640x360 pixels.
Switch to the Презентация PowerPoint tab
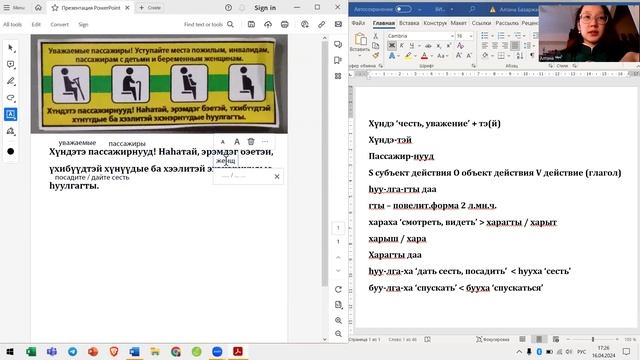[90, 8]
